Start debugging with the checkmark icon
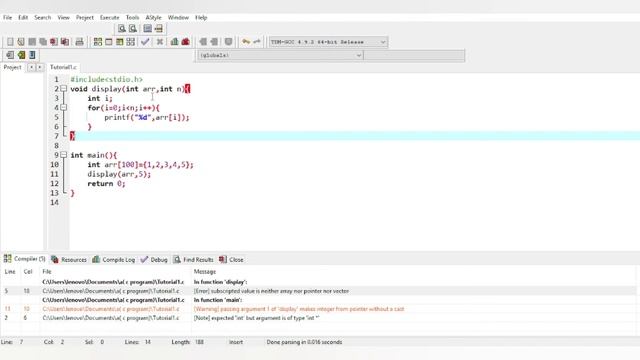This screenshot has height=360, width=640. coord(145,42)
